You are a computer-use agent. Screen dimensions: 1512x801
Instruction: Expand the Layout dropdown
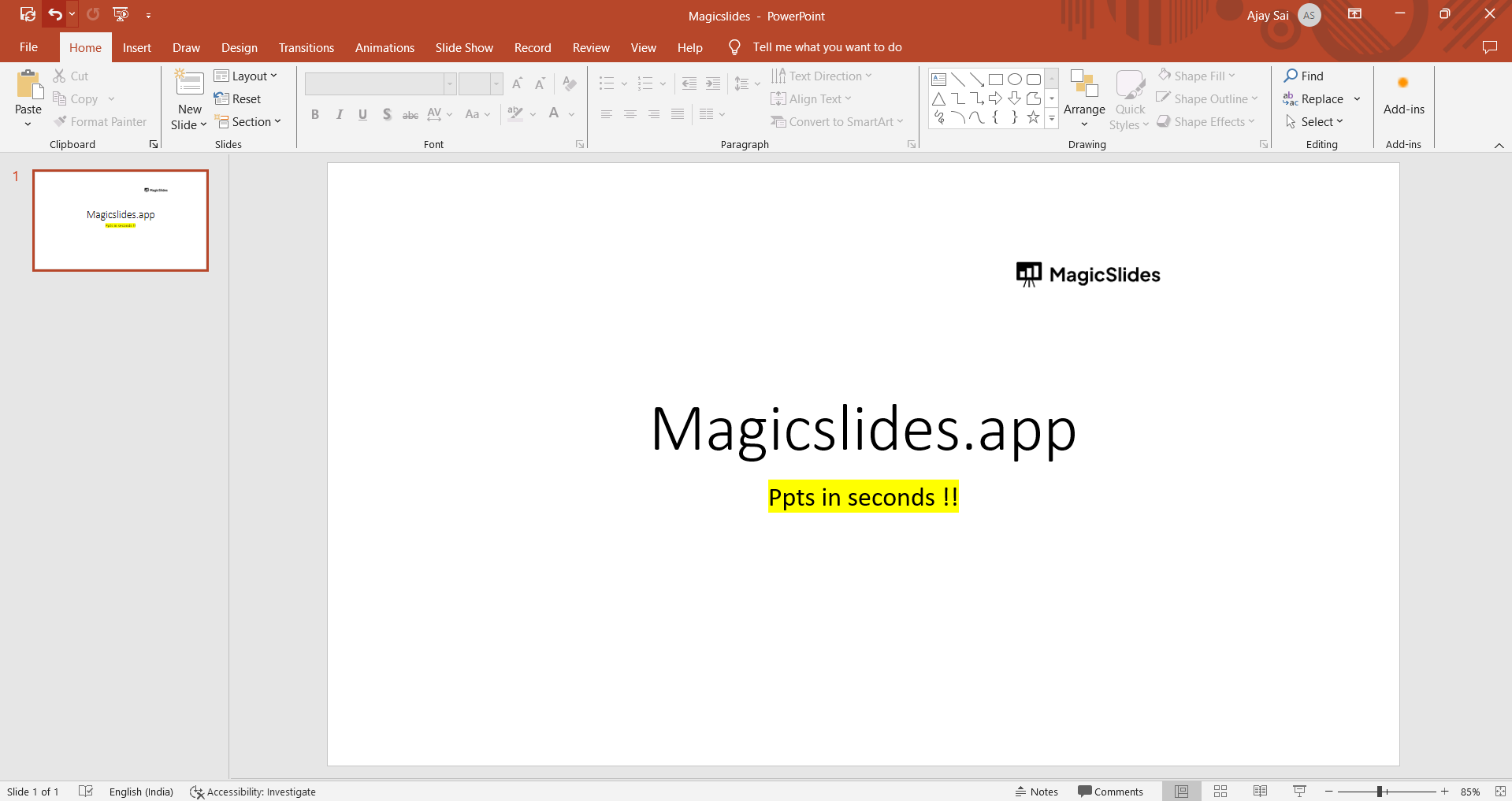[x=246, y=76]
